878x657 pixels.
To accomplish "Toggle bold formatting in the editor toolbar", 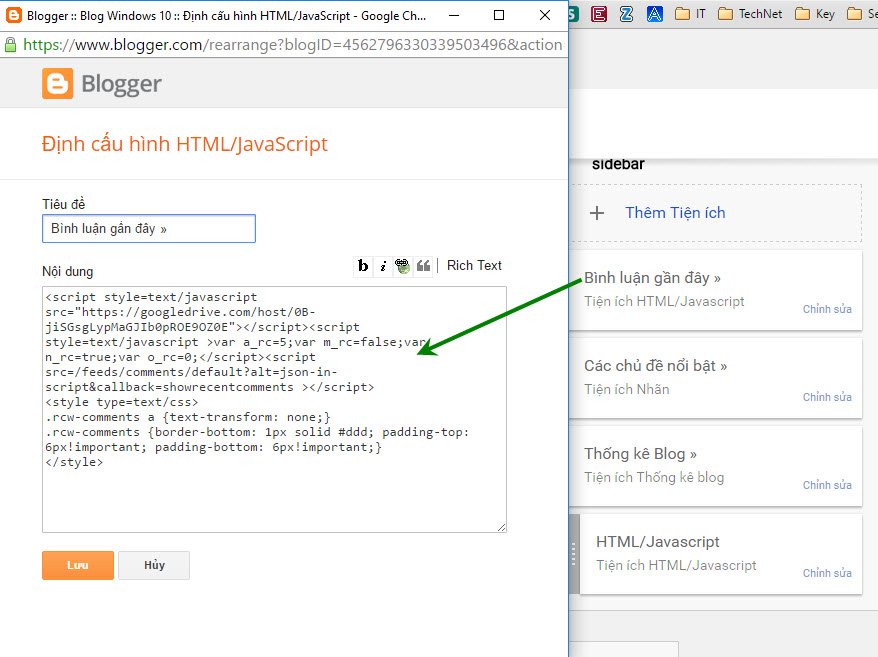I will click(363, 265).
